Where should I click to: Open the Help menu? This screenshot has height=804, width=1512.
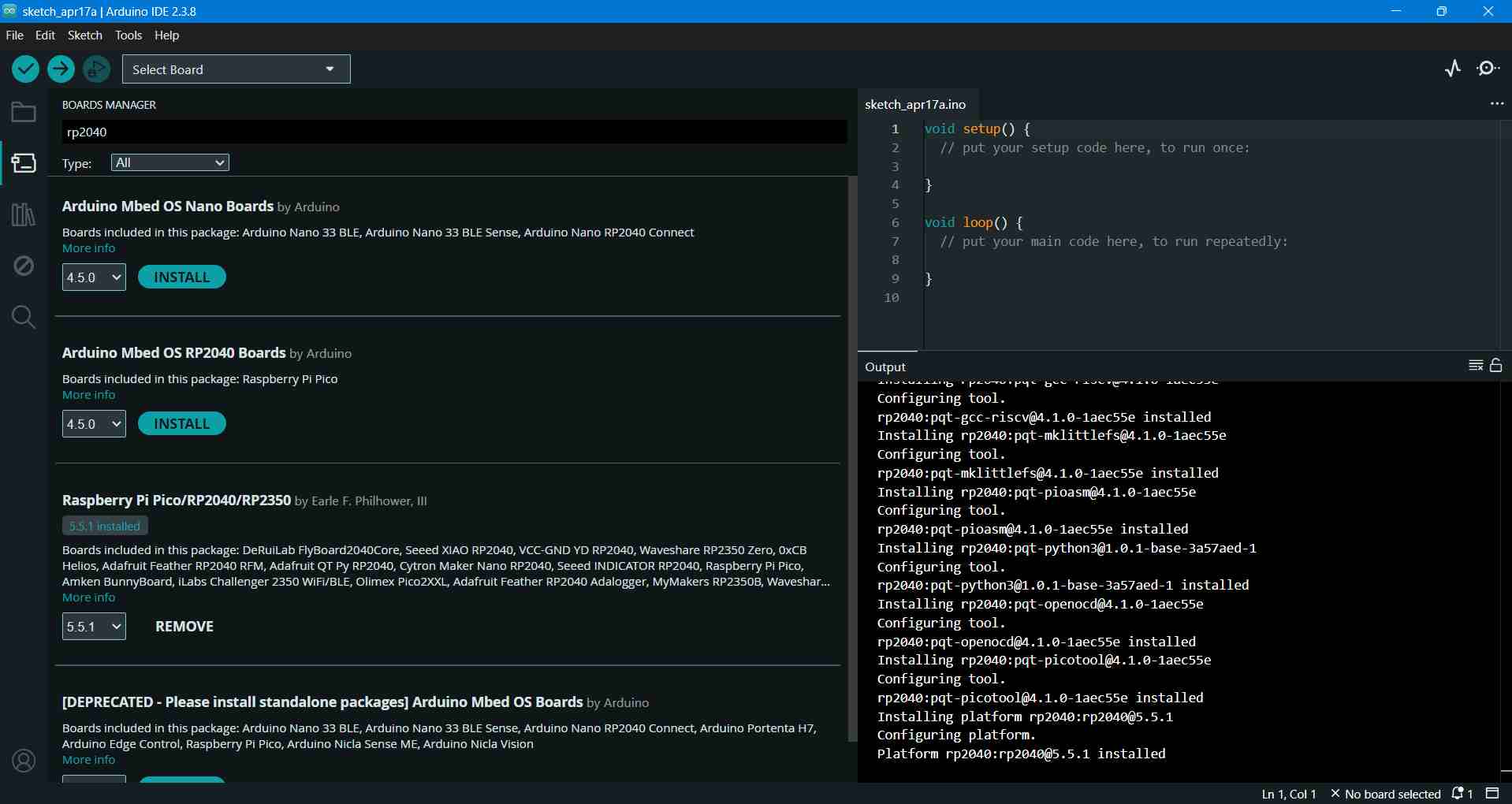click(167, 35)
